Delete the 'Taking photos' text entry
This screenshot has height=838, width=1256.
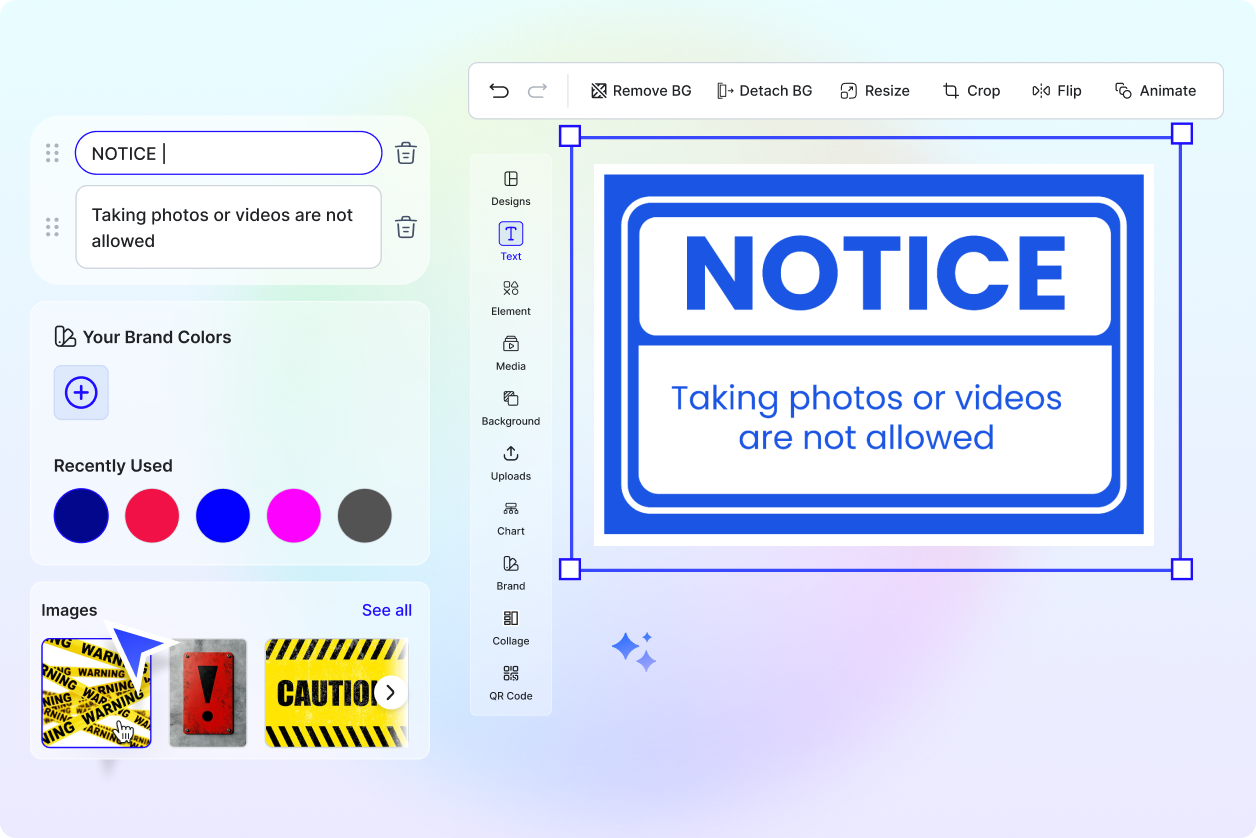[405, 227]
